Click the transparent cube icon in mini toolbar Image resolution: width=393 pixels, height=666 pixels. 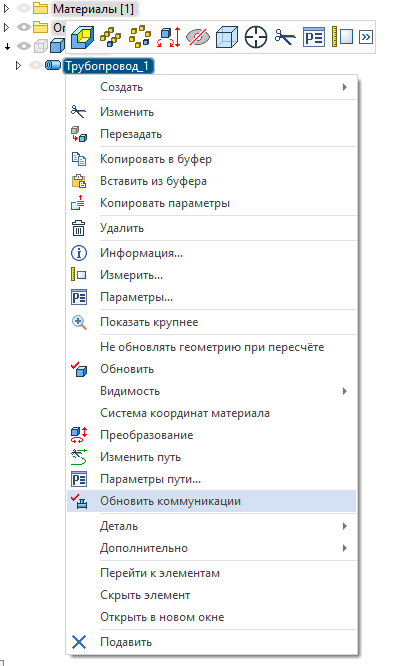coord(227,37)
